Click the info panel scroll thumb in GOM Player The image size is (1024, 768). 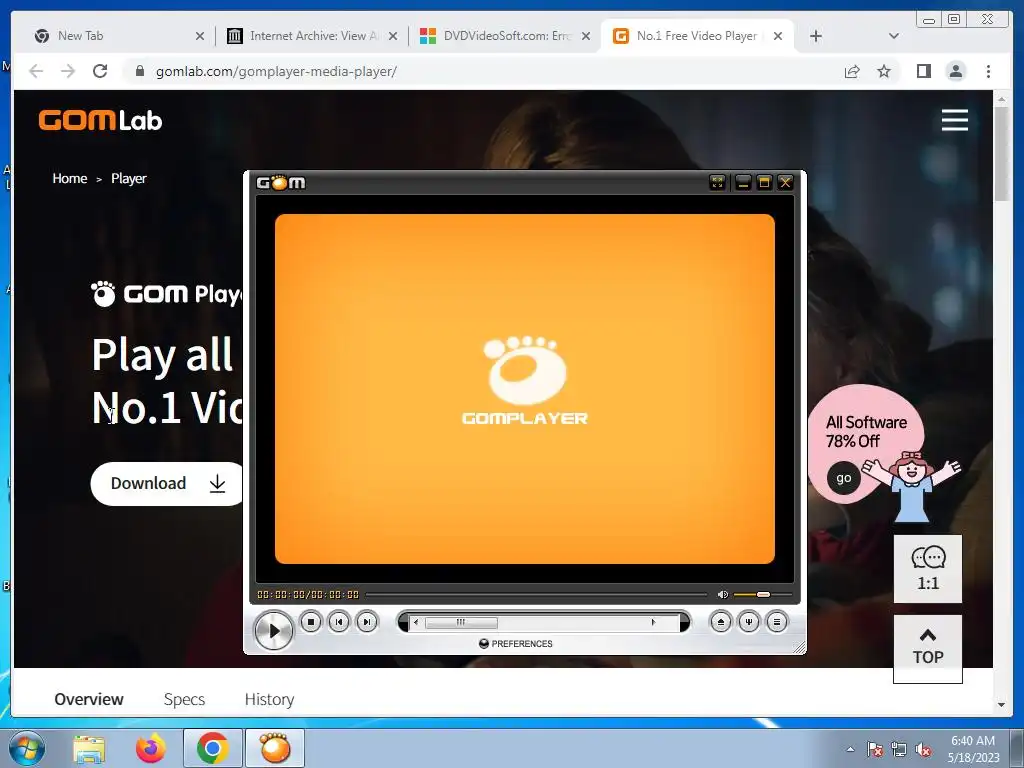point(461,622)
